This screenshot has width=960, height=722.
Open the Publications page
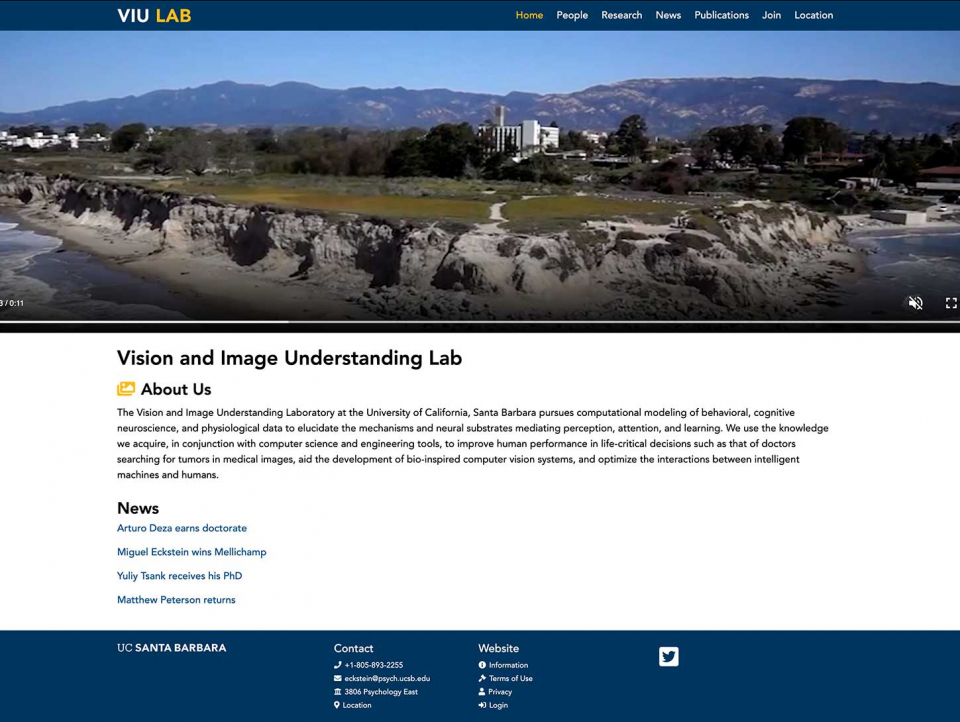pyautogui.click(x=721, y=15)
